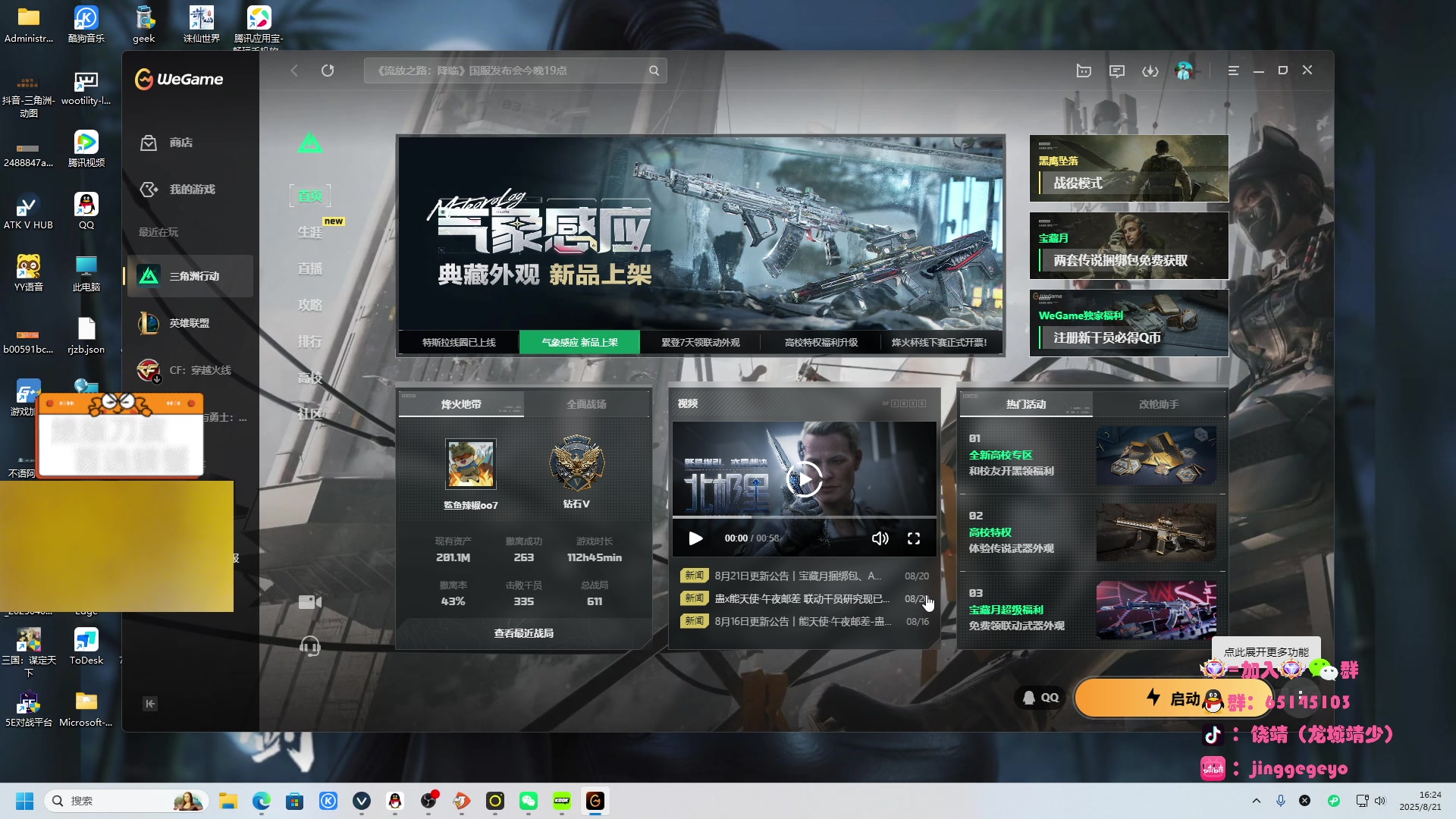Select 英雄联盟 in recent games
This screenshot has height=819, width=1456.
point(190,323)
